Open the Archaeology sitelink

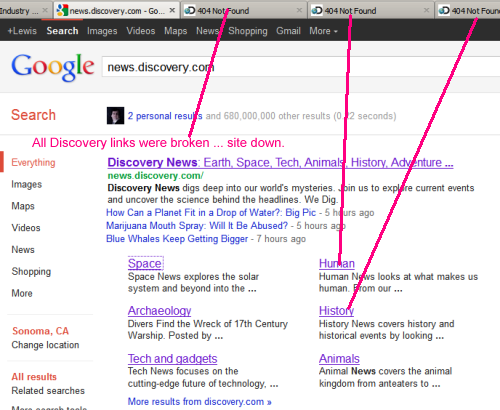pos(159,311)
